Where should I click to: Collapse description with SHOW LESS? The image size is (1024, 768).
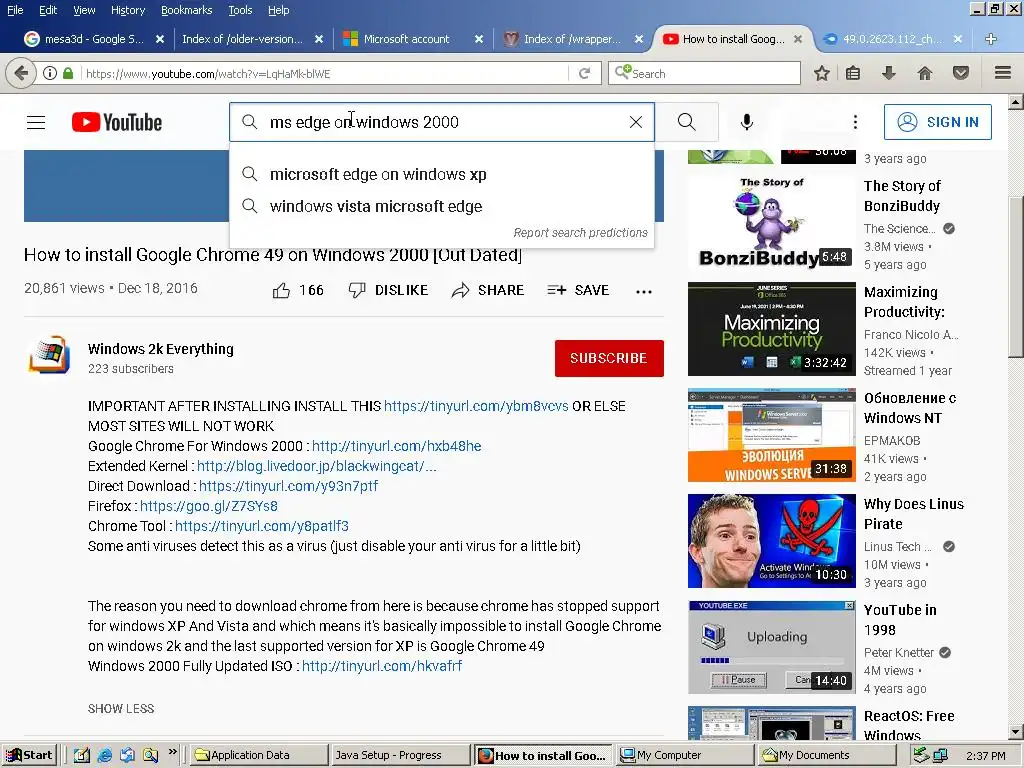coord(121,709)
